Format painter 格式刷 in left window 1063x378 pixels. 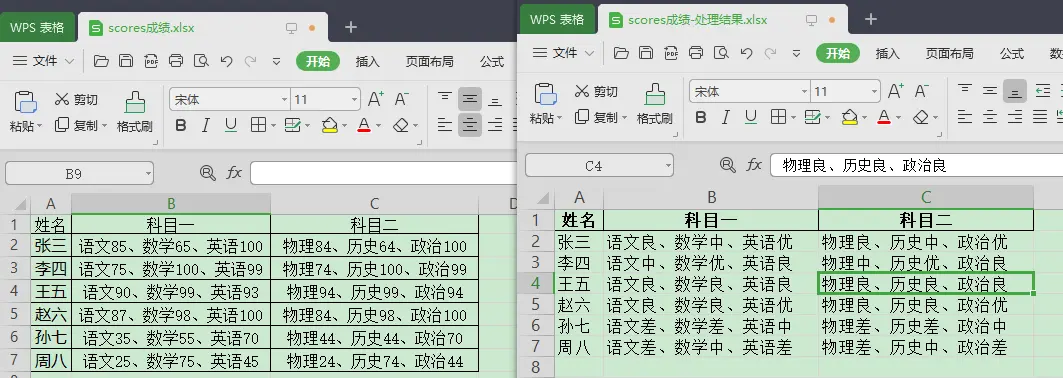[135, 112]
